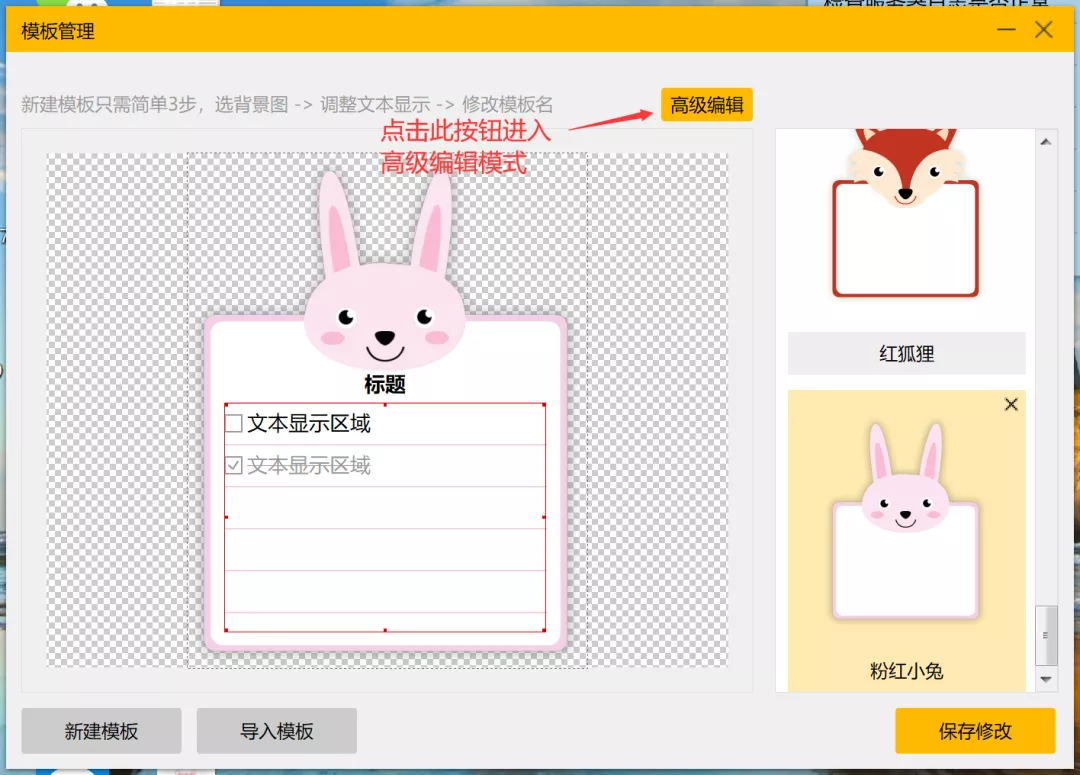Save changes with 保存修改 button

click(975, 731)
